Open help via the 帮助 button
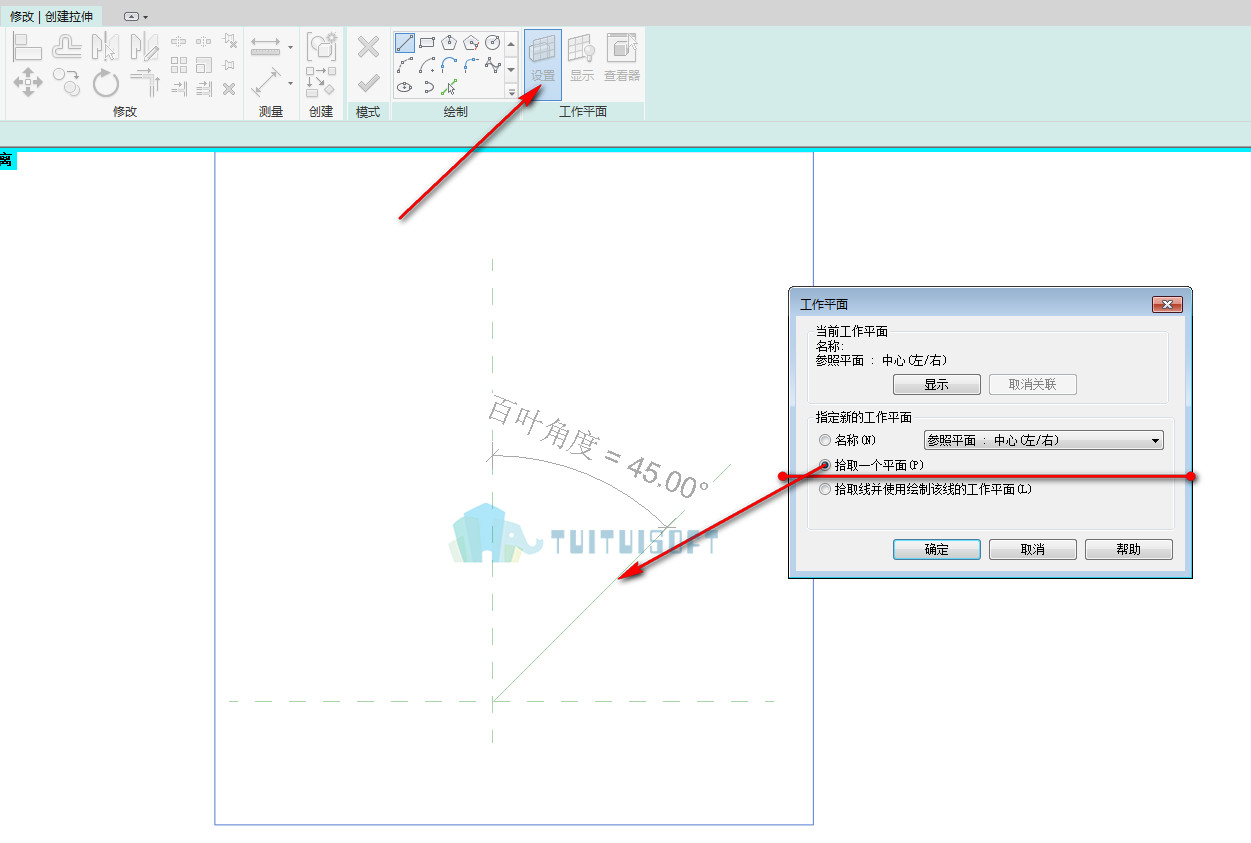This screenshot has height=843, width=1251. coord(1129,549)
